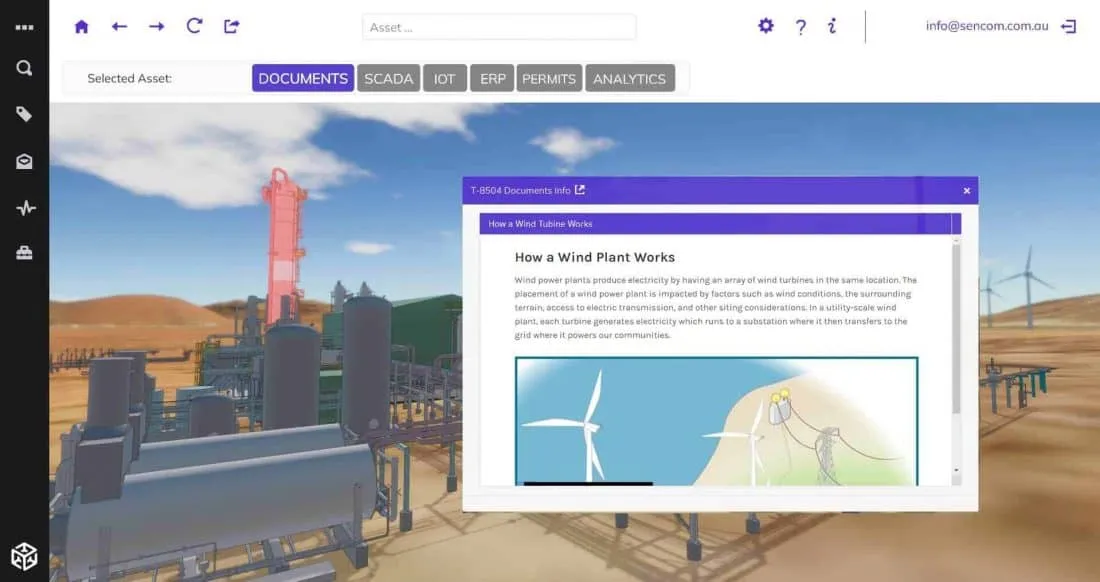Click the tag icon in sidebar
Screen dimensions: 1100x582
click(24, 115)
